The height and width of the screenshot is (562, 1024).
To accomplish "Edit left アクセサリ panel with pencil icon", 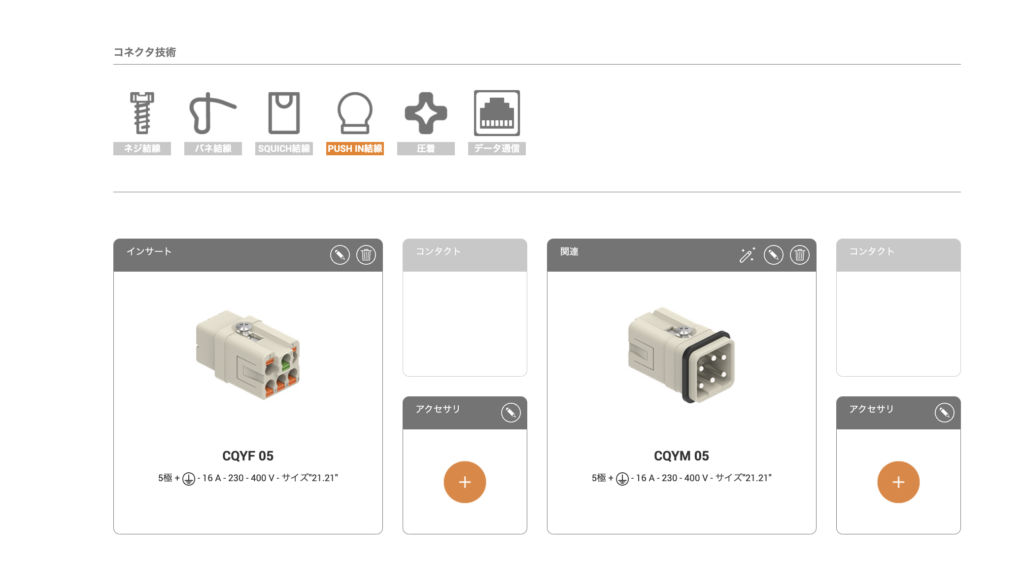I will (511, 413).
